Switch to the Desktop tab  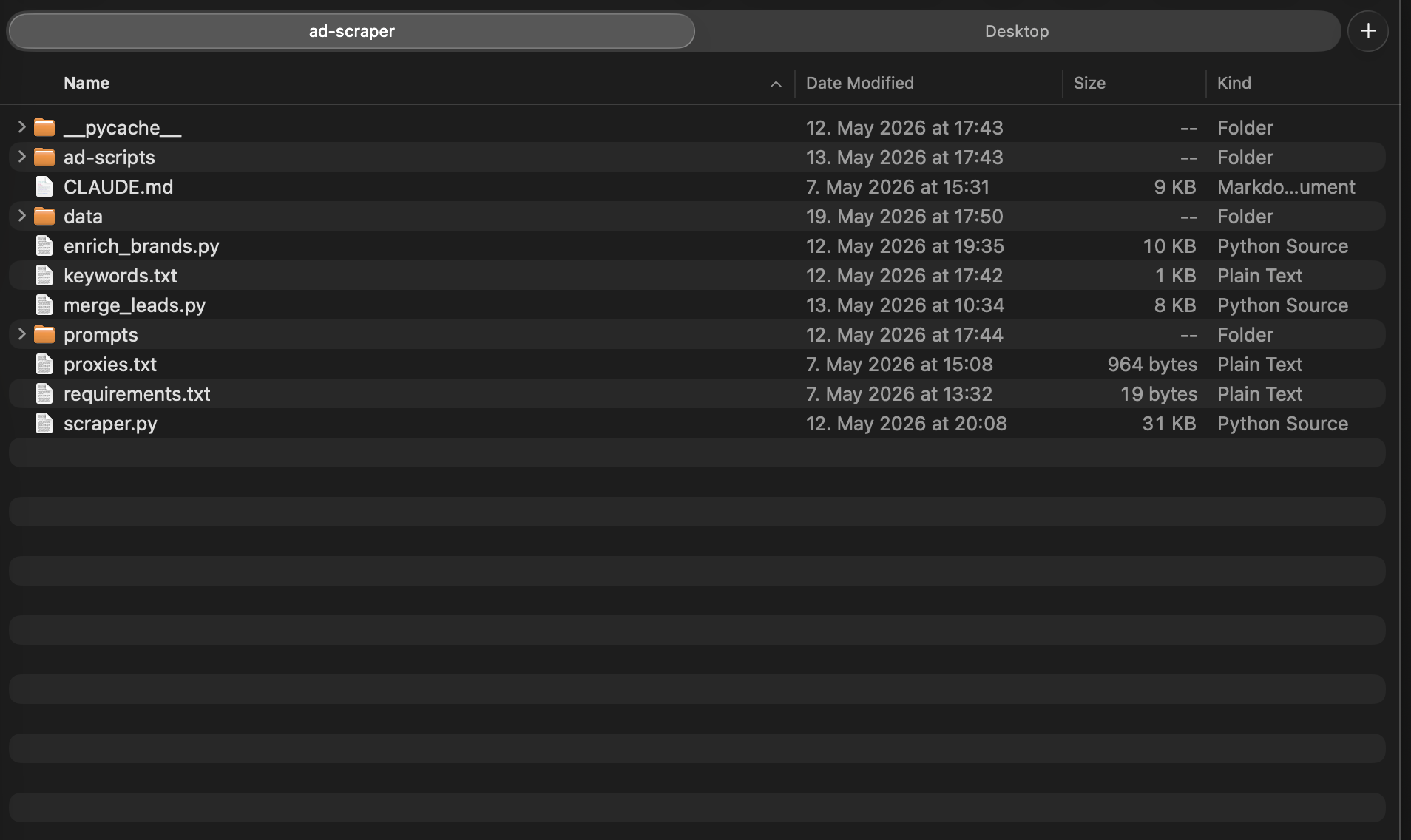point(1017,31)
